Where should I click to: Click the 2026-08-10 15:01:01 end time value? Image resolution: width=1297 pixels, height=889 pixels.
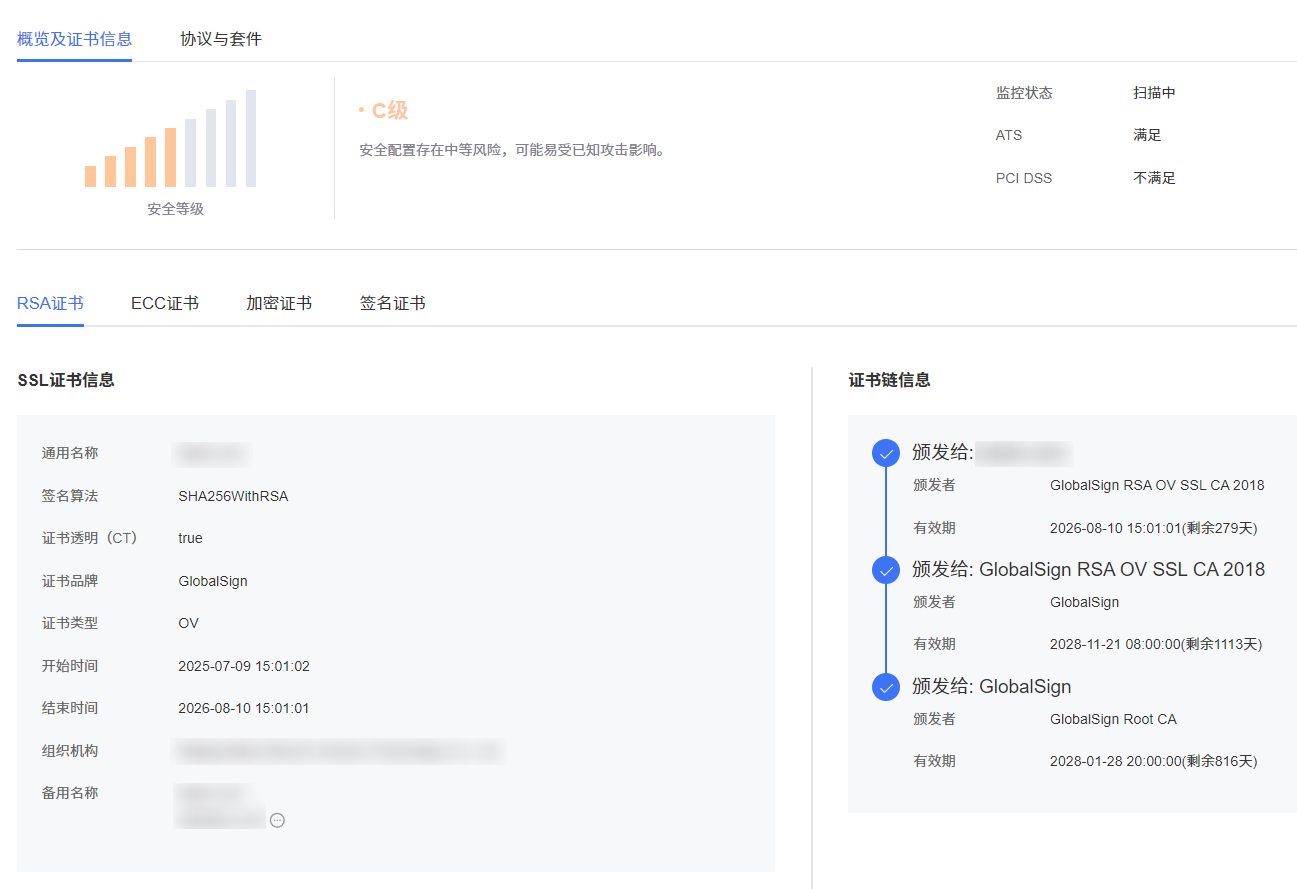(x=243, y=708)
